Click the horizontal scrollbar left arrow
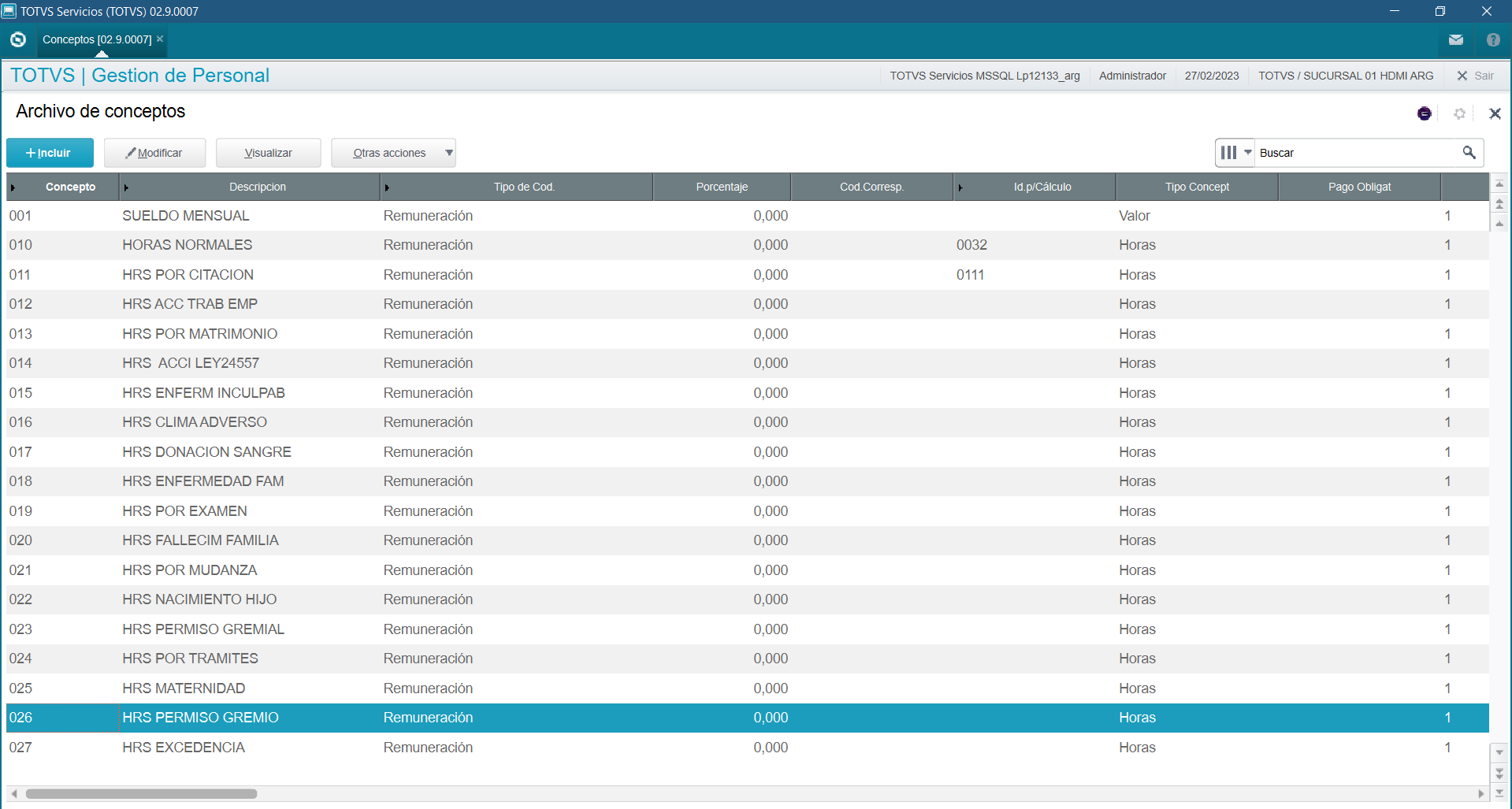Image resolution: width=1512 pixels, height=809 pixels. (14, 793)
